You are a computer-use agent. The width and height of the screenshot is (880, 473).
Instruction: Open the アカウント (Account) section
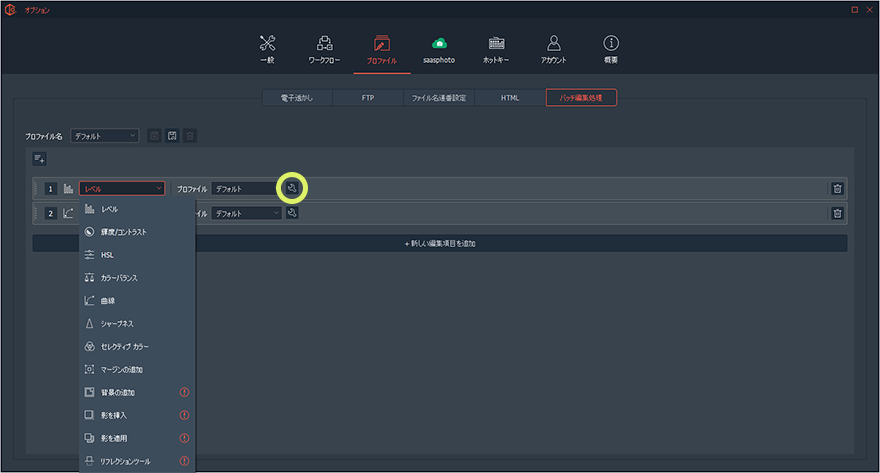pos(553,49)
